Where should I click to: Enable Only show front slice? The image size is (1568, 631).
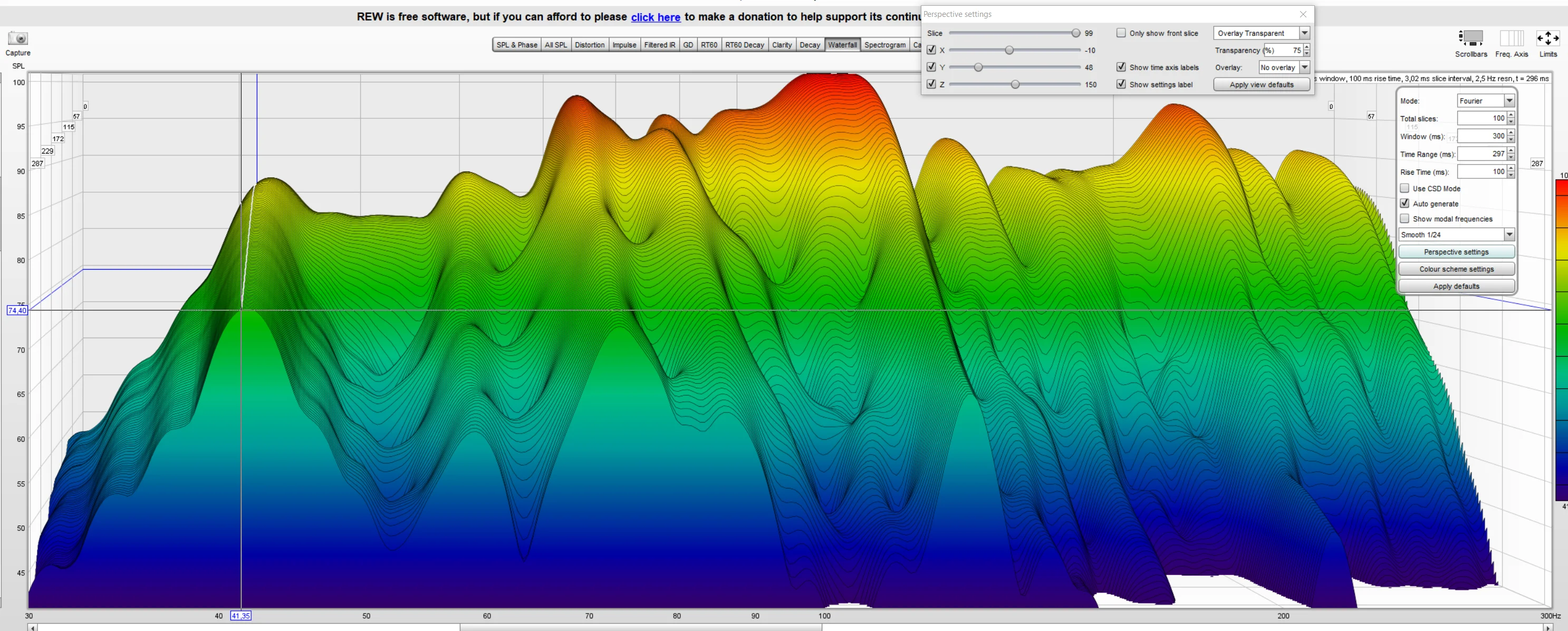(x=1121, y=33)
